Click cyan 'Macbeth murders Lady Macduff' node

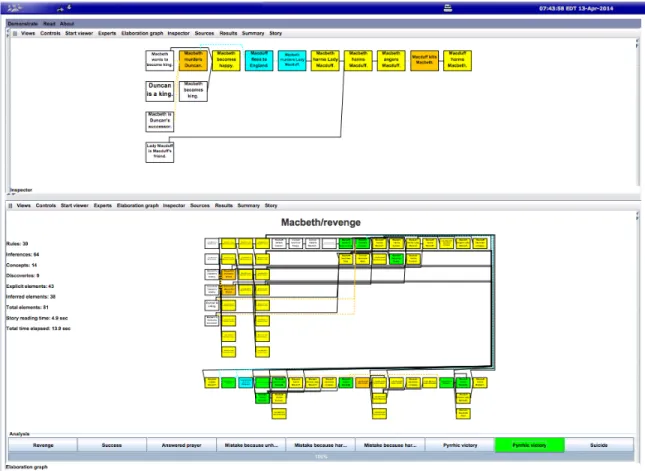292,60
